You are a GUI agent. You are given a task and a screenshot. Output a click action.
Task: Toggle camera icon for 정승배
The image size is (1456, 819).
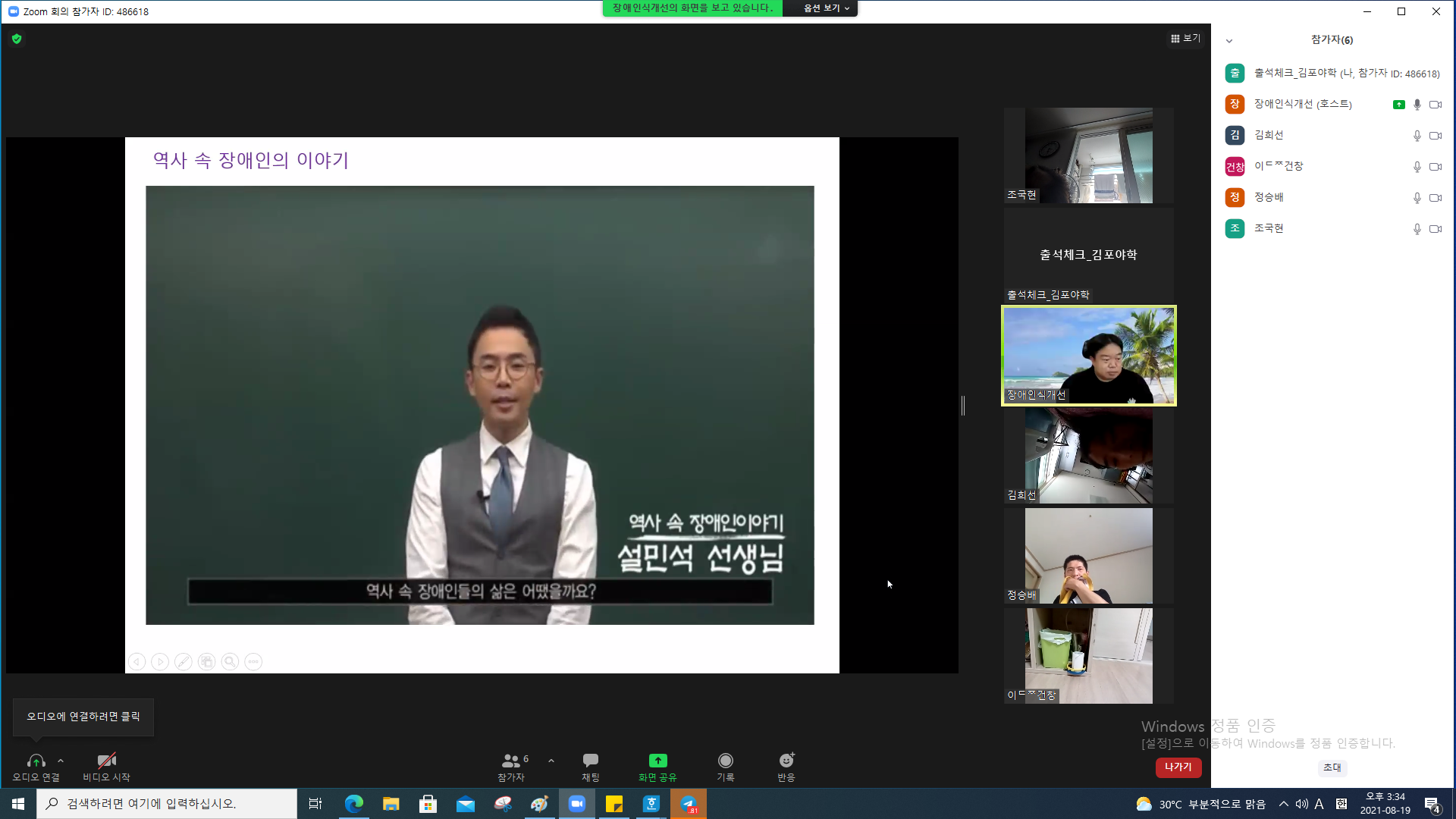pyautogui.click(x=1436, y=198)
